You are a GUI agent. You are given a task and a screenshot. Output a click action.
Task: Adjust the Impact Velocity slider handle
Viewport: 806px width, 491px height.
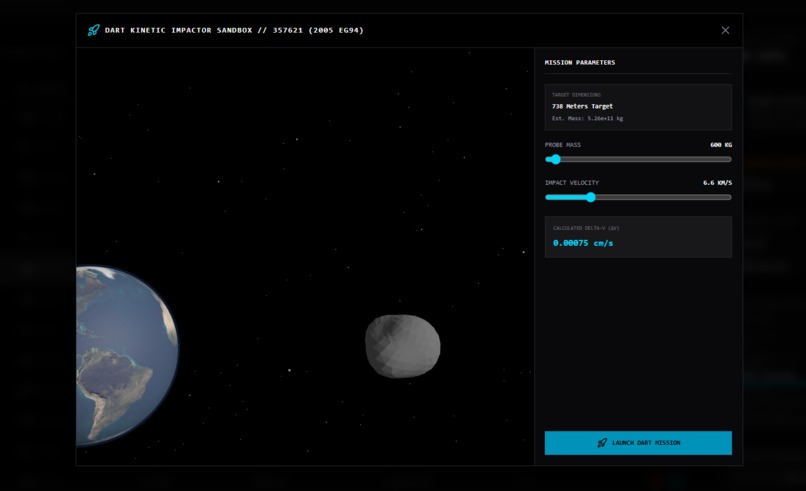click(591, 197)
